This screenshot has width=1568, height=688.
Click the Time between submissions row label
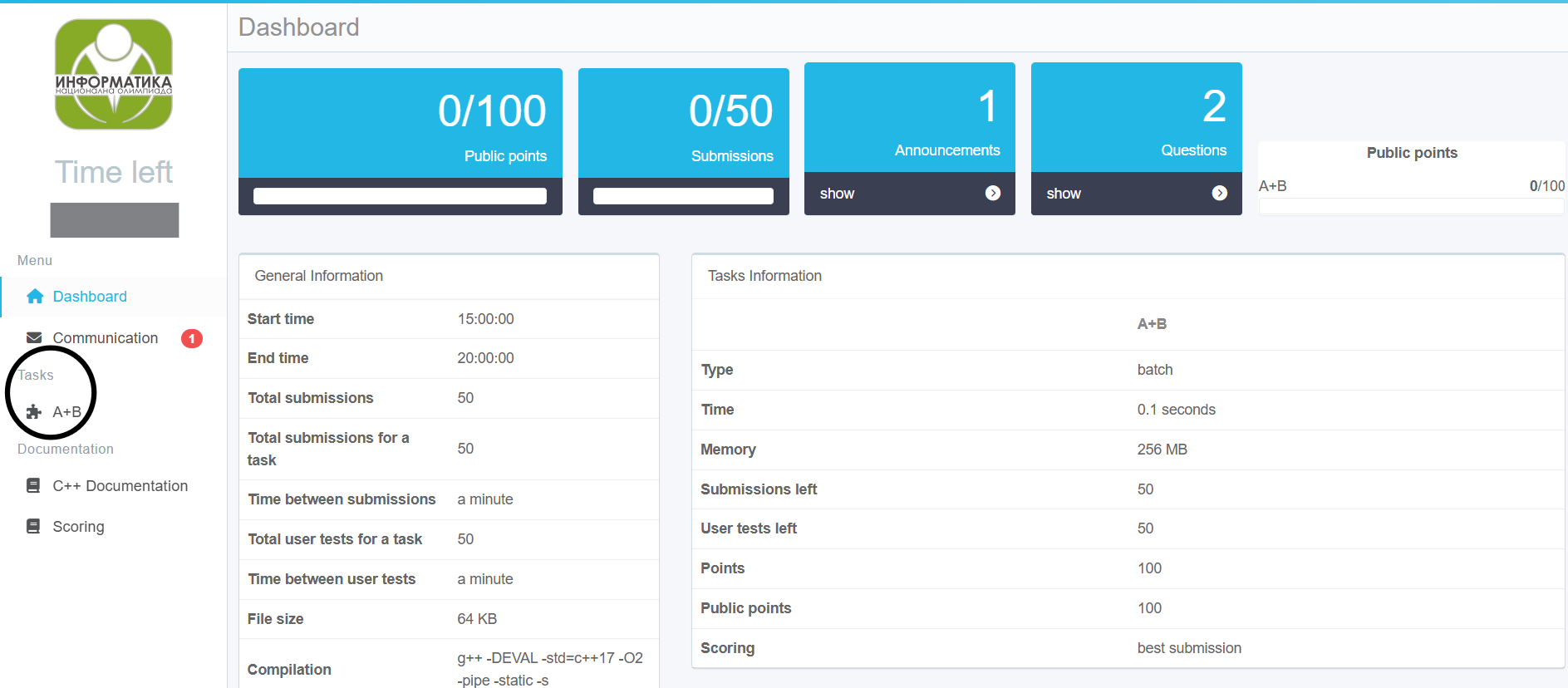pyautogui.click(x=342, y=499)
